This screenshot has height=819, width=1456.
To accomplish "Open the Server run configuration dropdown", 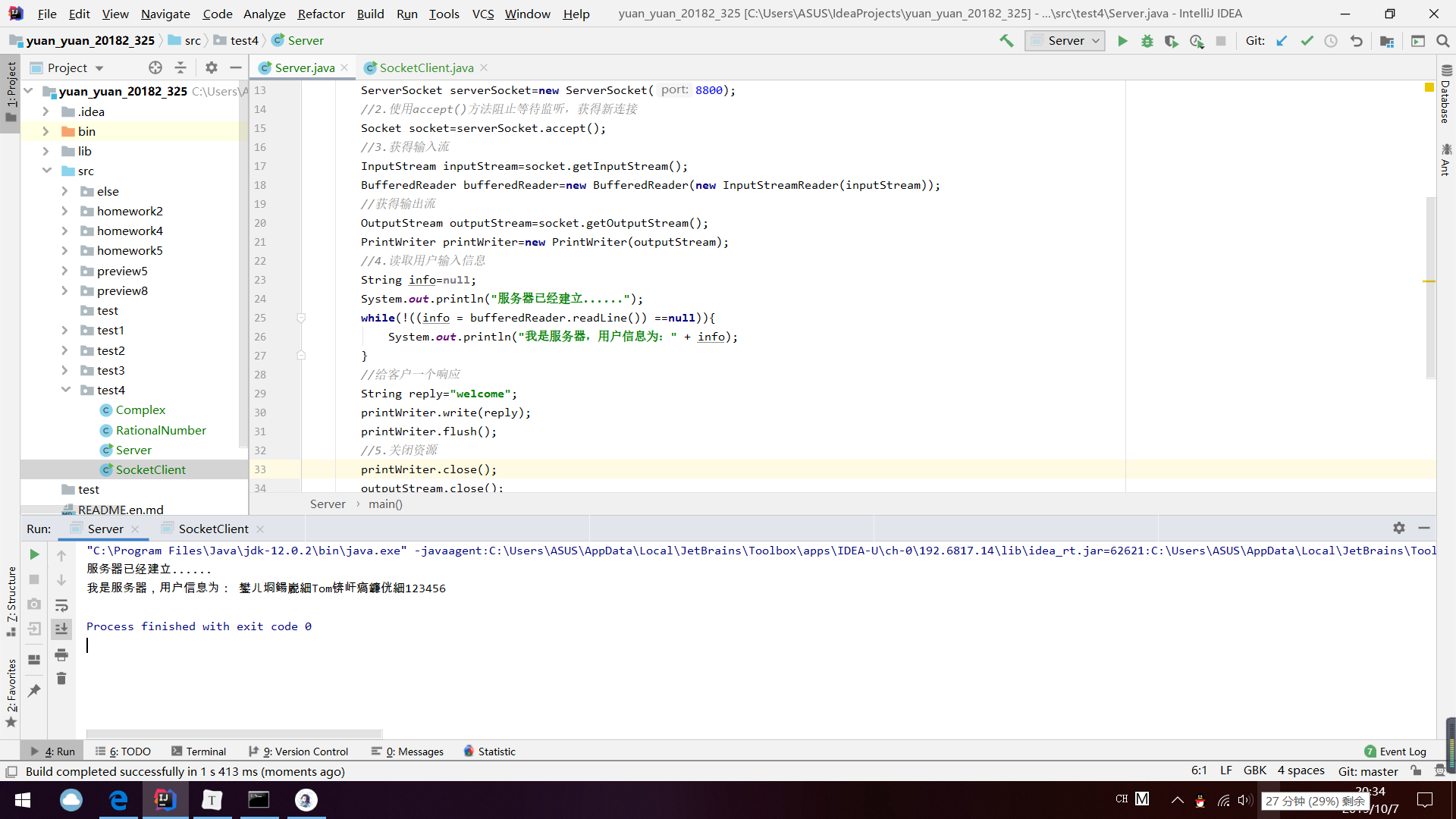I will [1065, 41].
